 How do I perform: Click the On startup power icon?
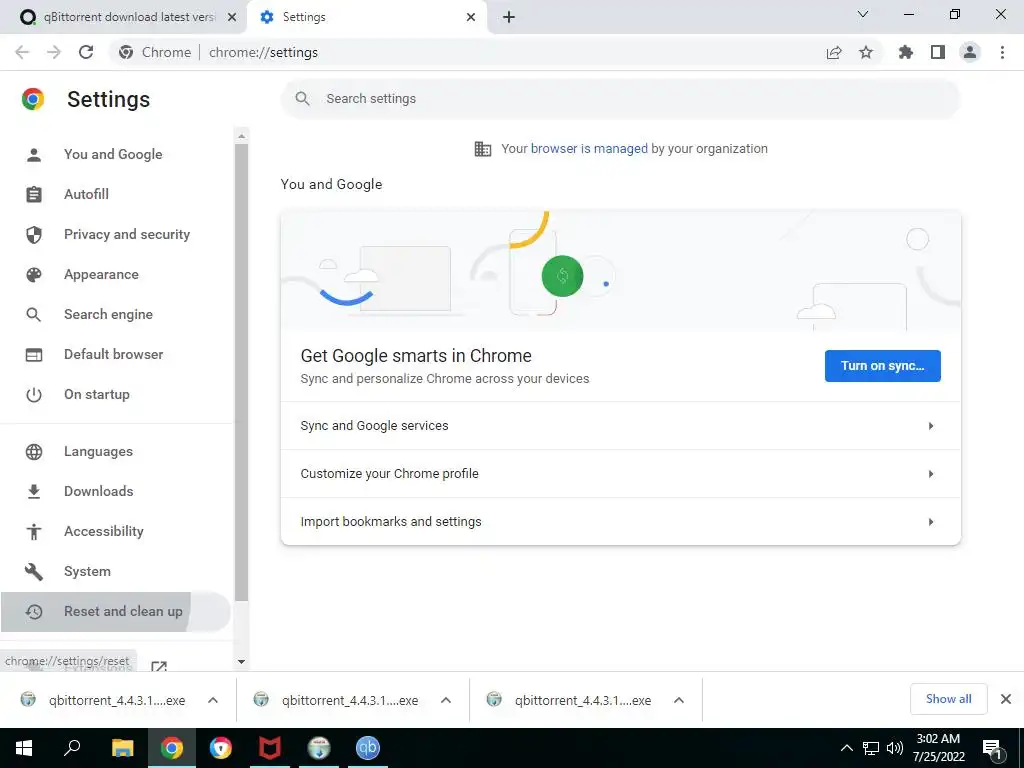pos(34,395)
